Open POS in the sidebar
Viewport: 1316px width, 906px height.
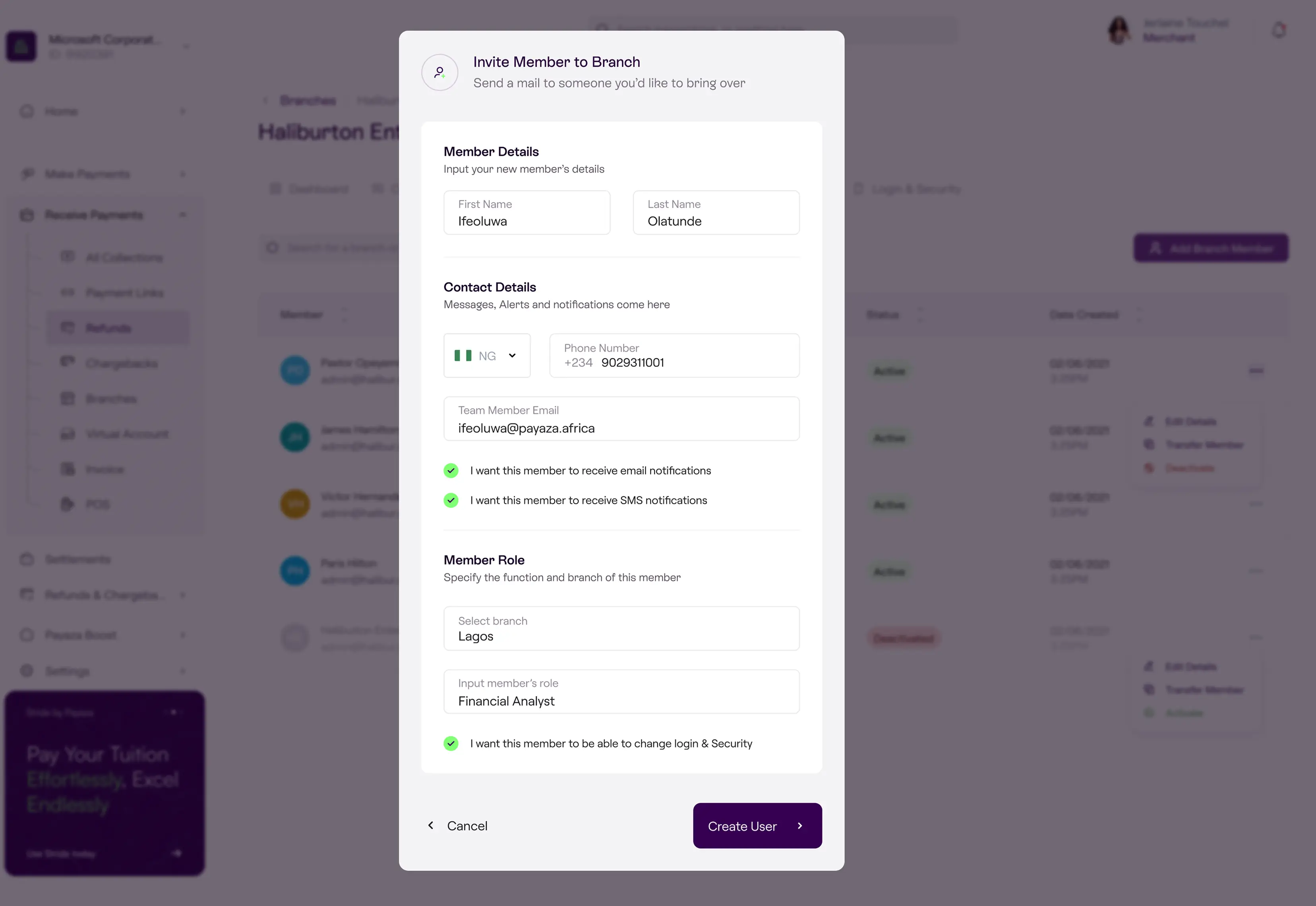pyautogui.click(x=118, y=505)
